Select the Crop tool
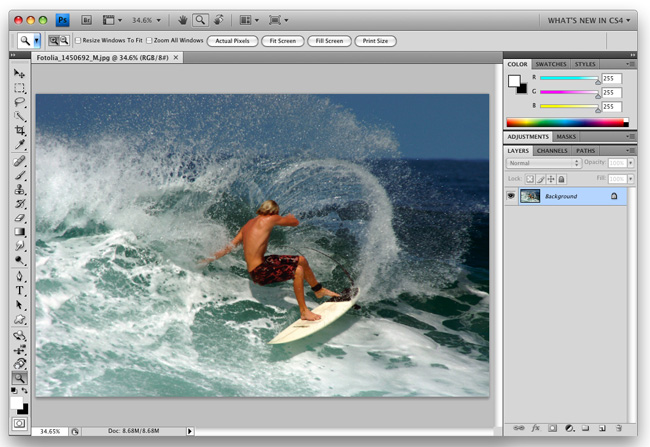The height and width of the screenshot is (447, 650). [20, 131]
